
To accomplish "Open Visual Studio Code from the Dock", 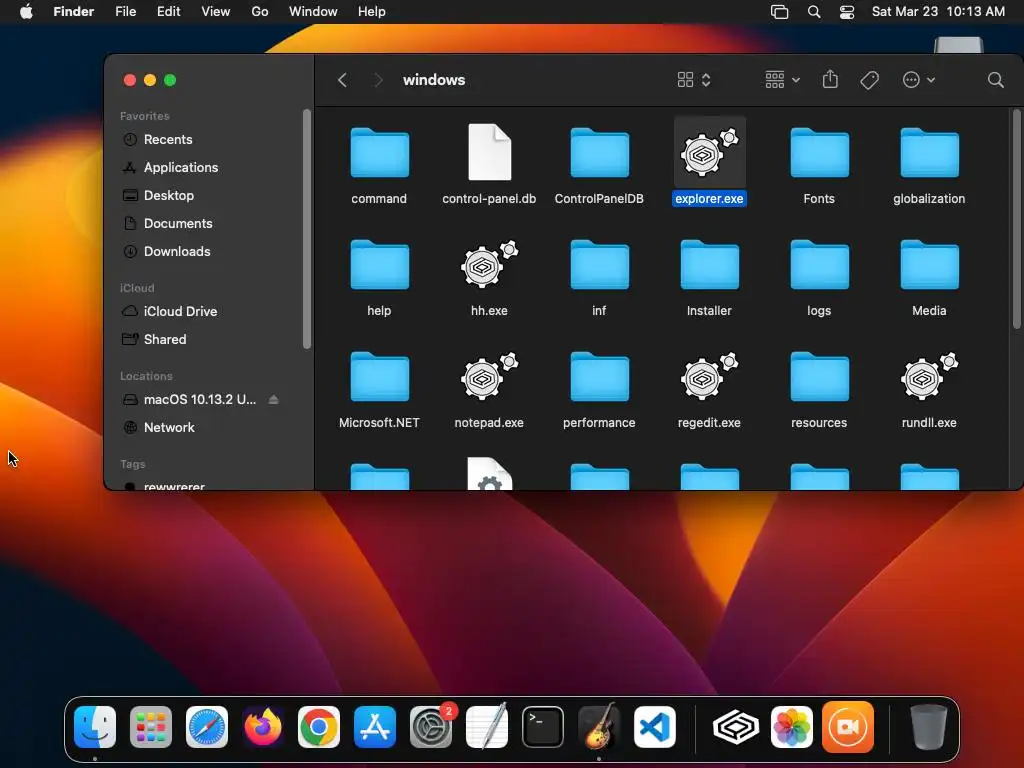I will click(655, 727).
